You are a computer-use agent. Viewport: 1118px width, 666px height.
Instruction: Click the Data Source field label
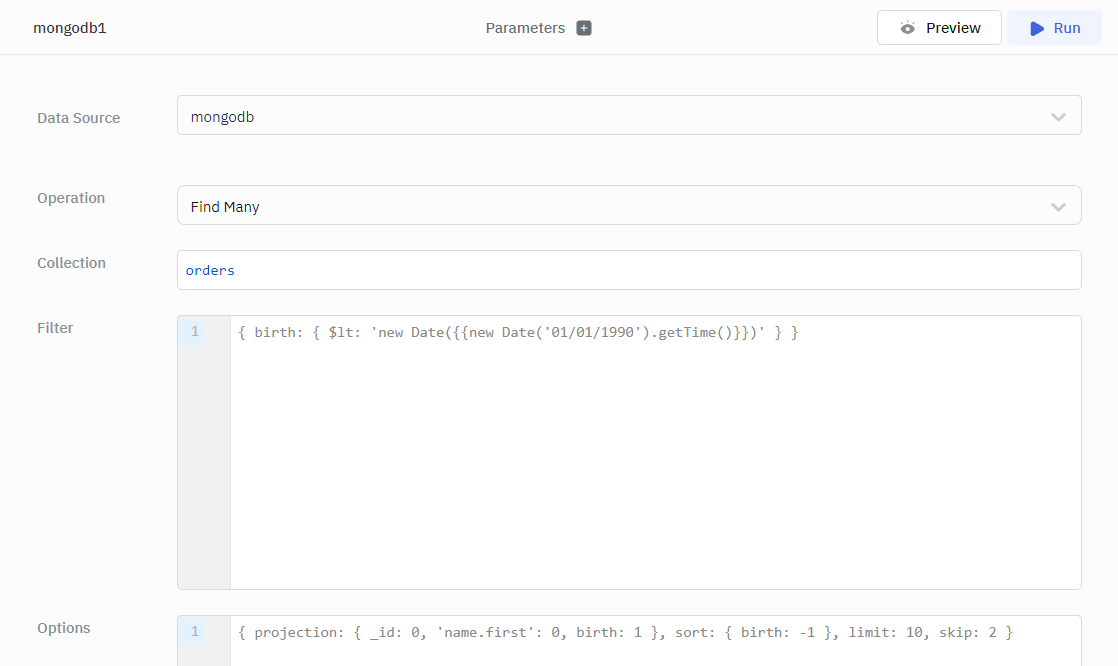(x=78, y=118)
